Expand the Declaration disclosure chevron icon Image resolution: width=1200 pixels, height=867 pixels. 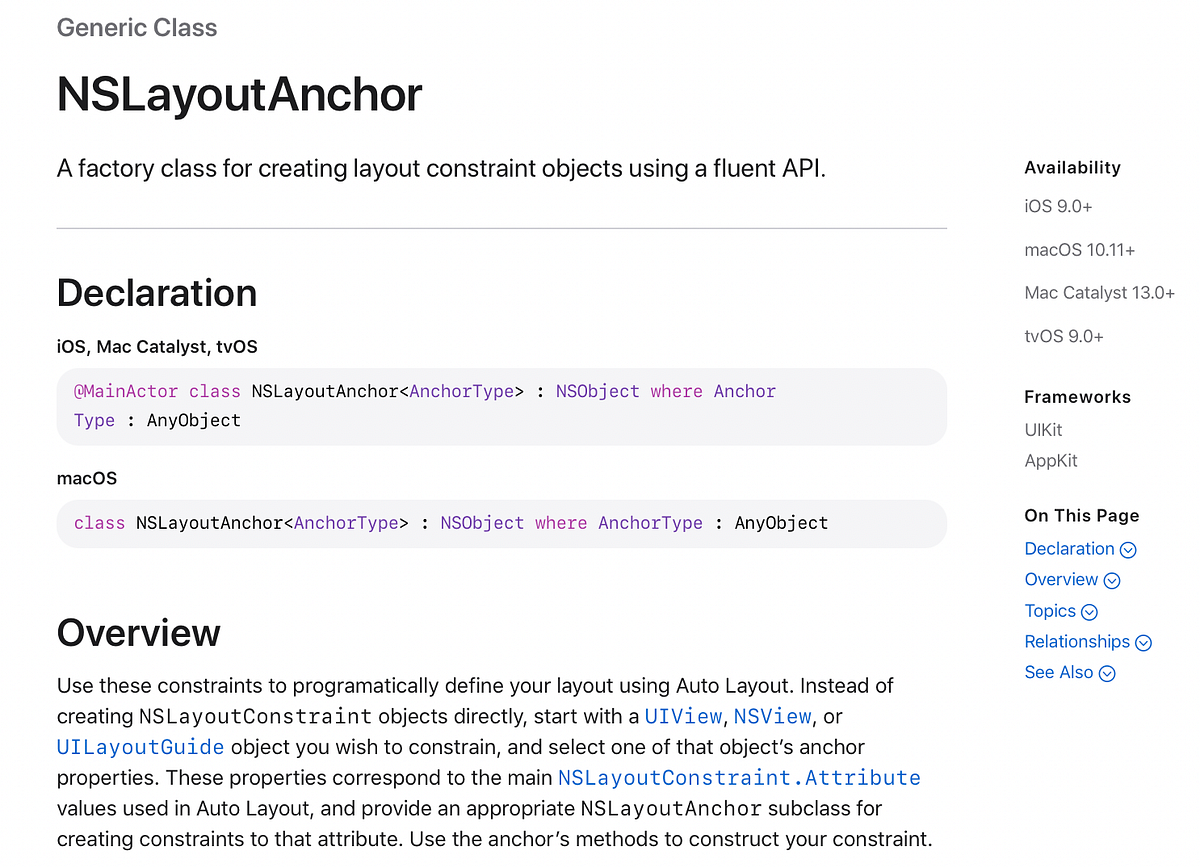[1129, 549]
